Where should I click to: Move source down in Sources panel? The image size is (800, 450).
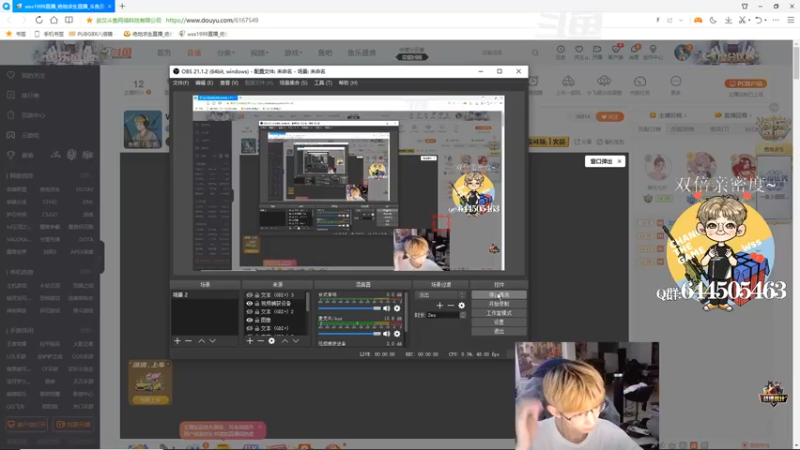click(295, 340)
